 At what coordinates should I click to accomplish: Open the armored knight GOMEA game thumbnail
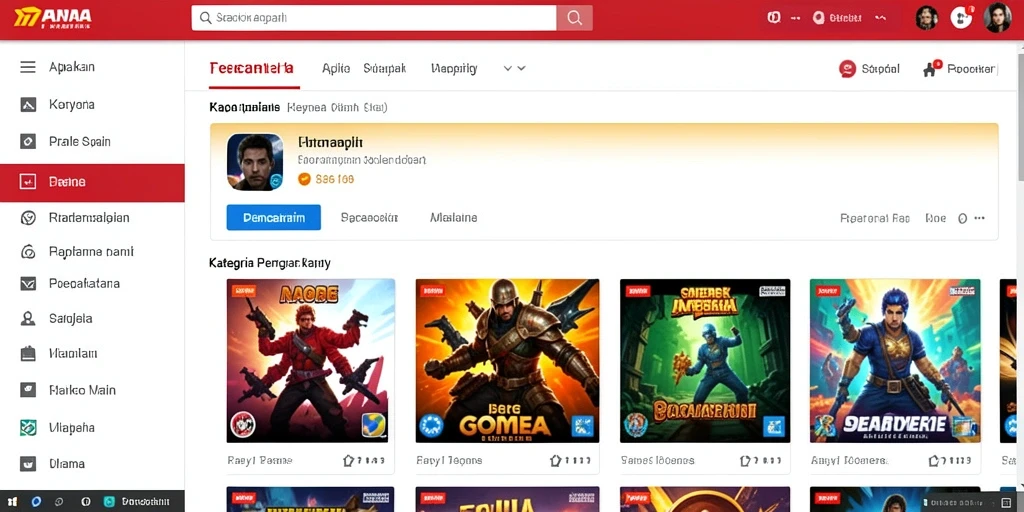point(507,360)
